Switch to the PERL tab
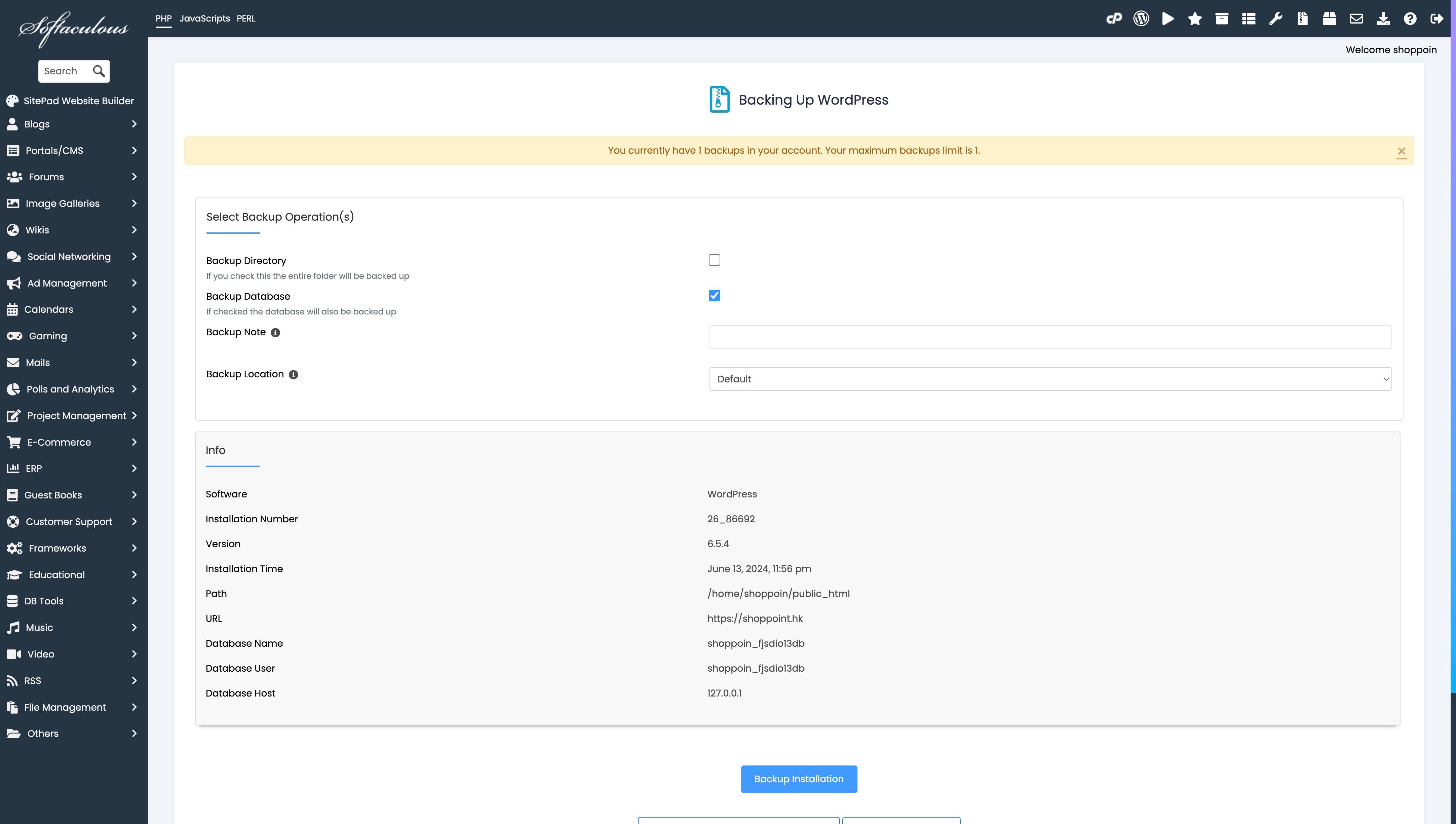The height and width of the screenshot is (824, 1456). point(246,19)
